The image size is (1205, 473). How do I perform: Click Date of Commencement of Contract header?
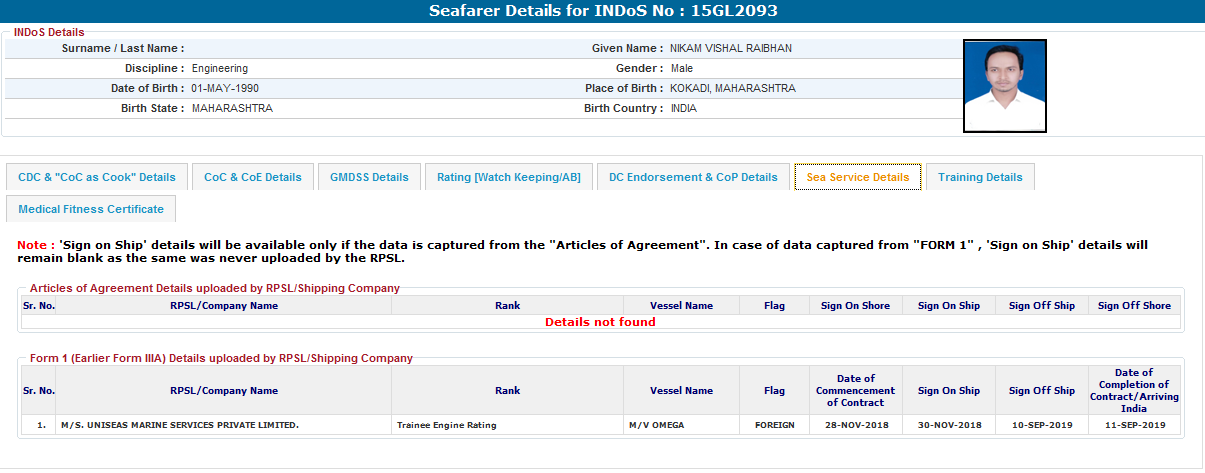click(855, 390)
